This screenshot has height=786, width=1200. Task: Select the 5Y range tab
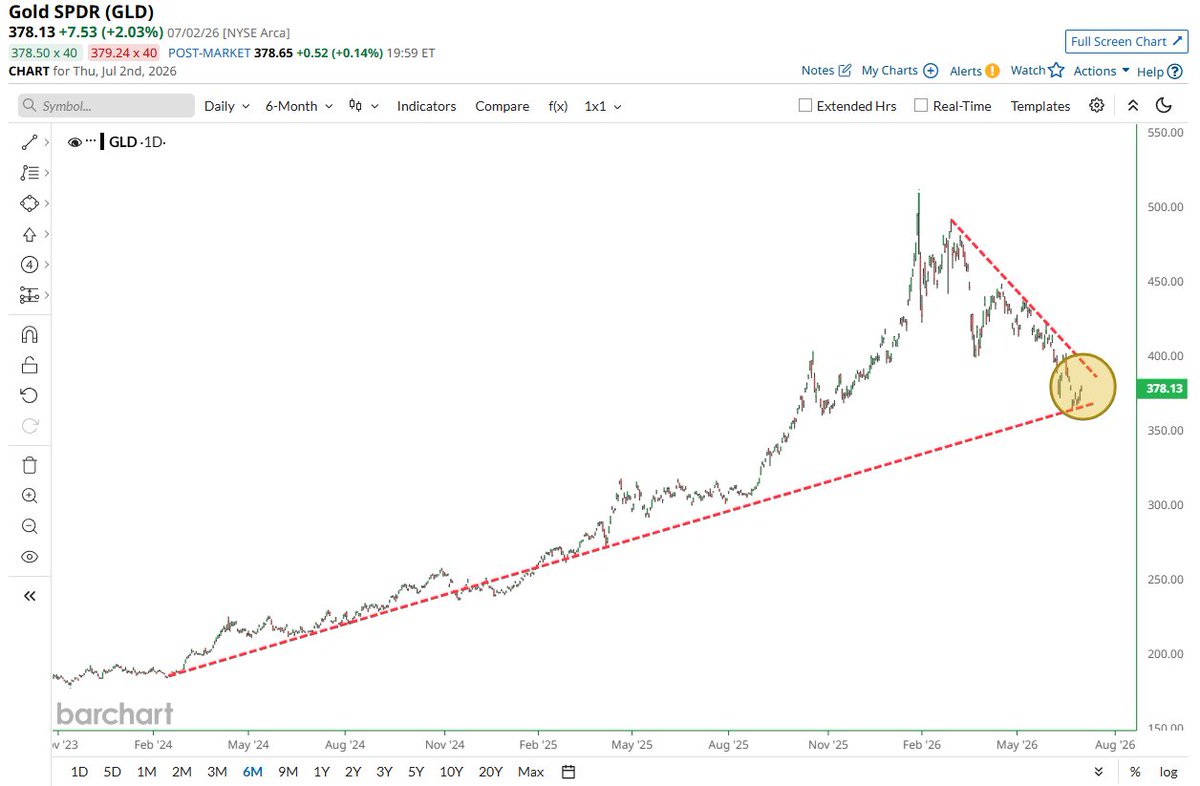click(x=415, y=771)
